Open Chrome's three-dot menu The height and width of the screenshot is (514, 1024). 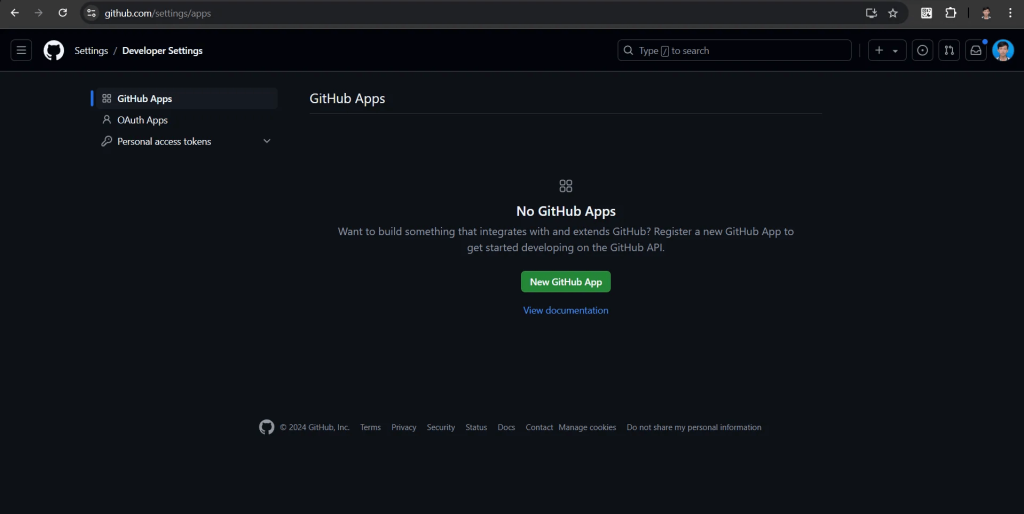(1011, 13)
